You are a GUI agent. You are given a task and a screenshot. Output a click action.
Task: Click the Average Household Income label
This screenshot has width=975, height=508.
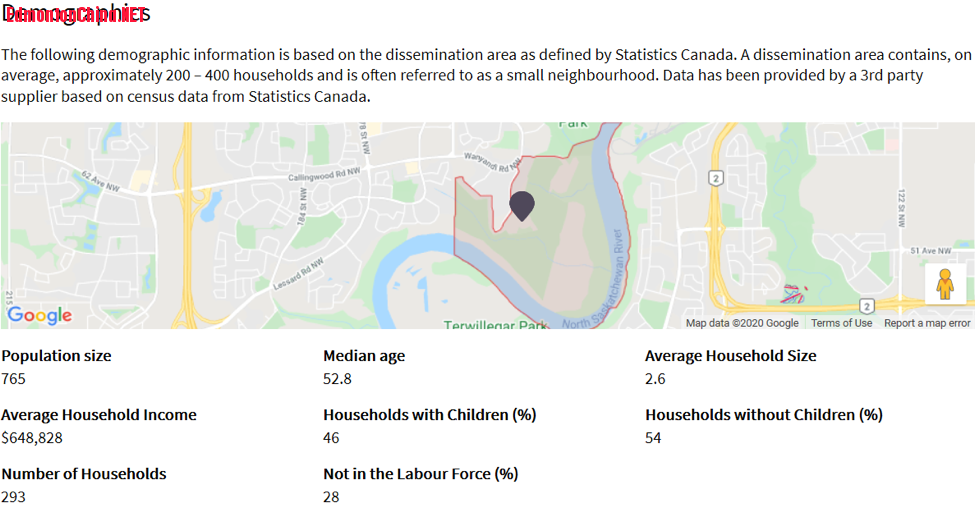coord(99,415)
